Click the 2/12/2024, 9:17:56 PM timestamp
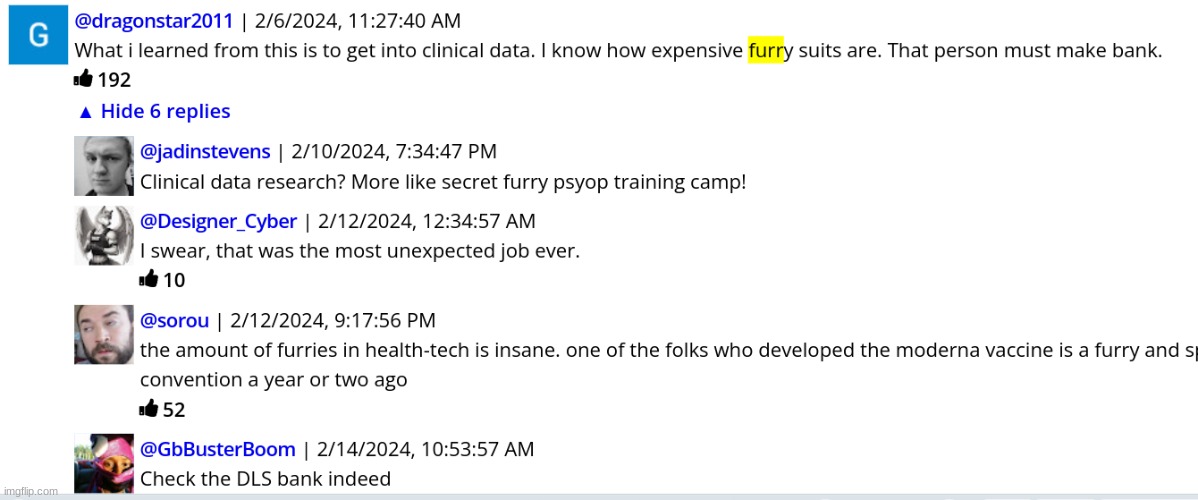The height and width of the screenshot is (500, 1198). [333, 320]
